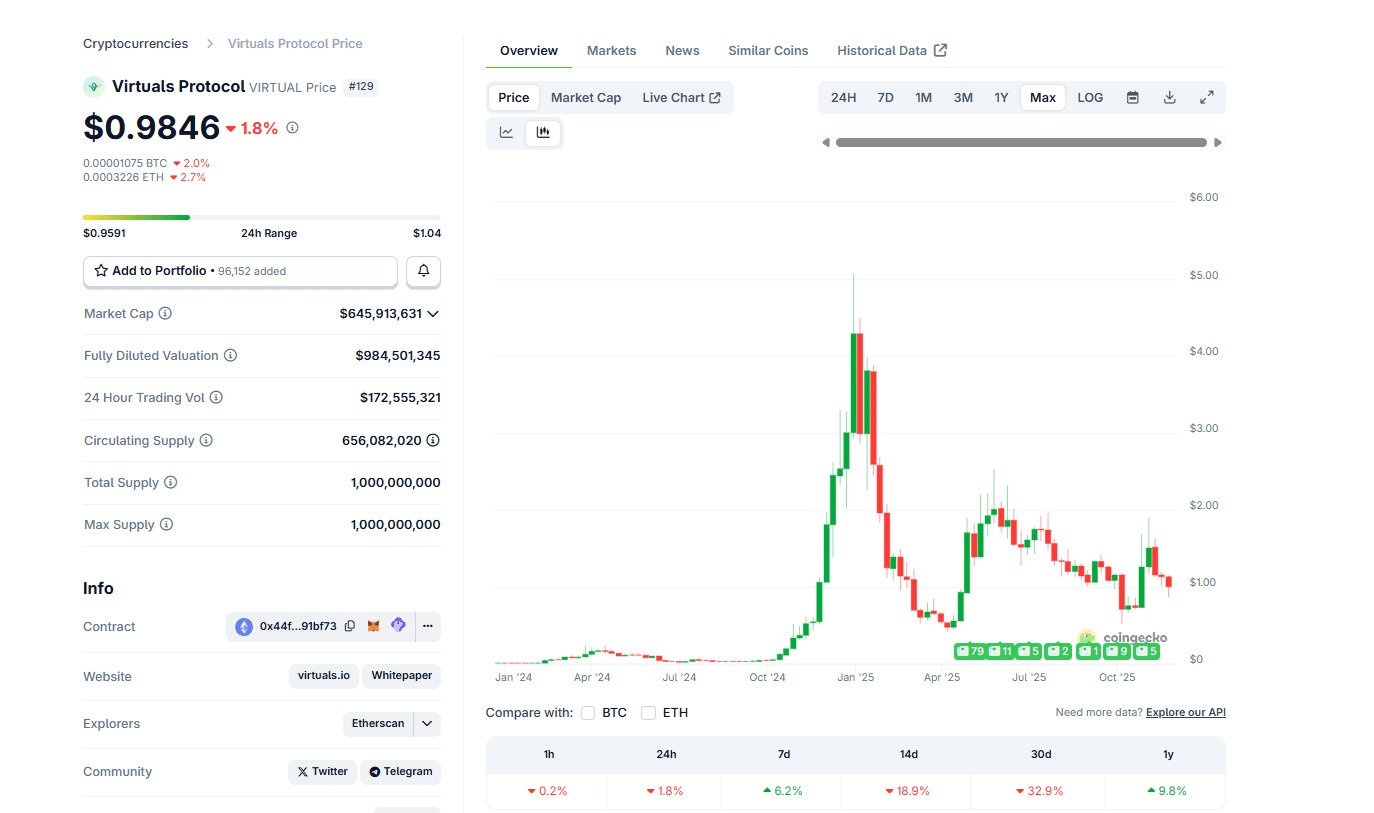Enable BTC comparison checkbox
This screenshot has width=1374, height=813.
(x=588, y=712)
